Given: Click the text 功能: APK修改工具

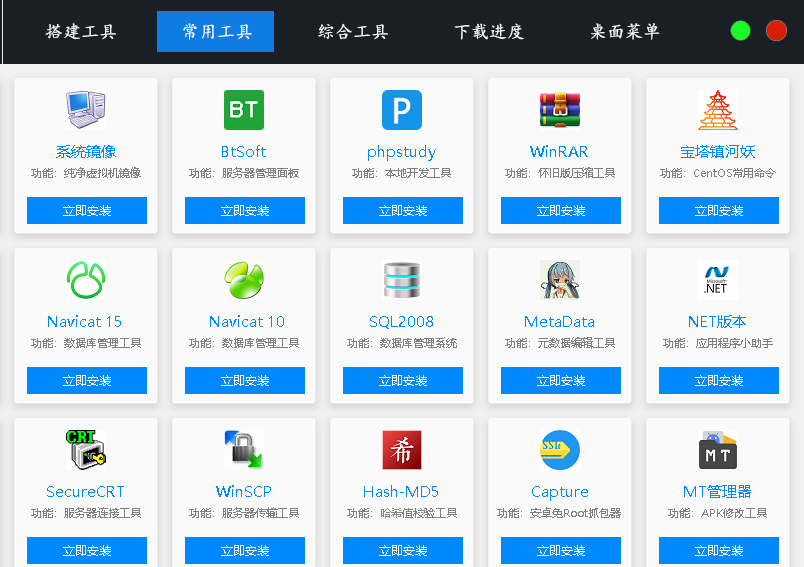Looking at the screenshot, I should tap(717, 513).
